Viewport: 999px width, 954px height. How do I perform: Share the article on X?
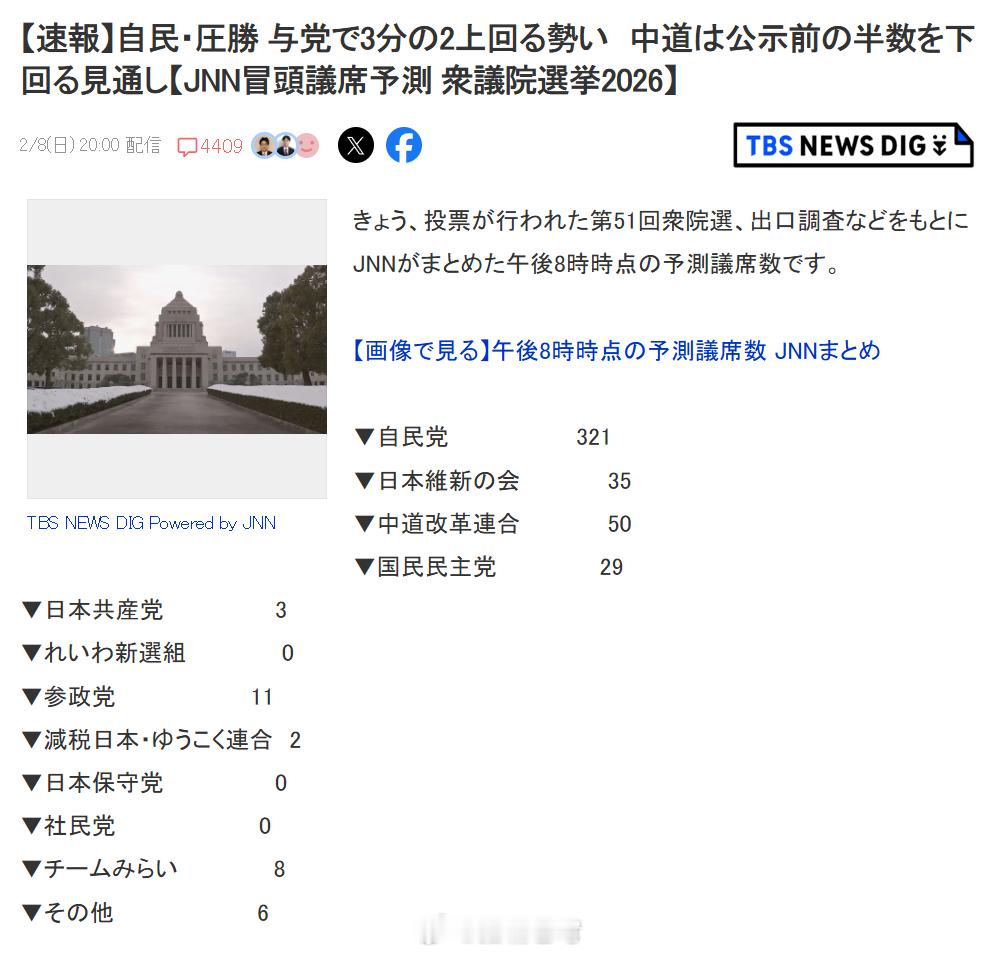pos(356,146)
